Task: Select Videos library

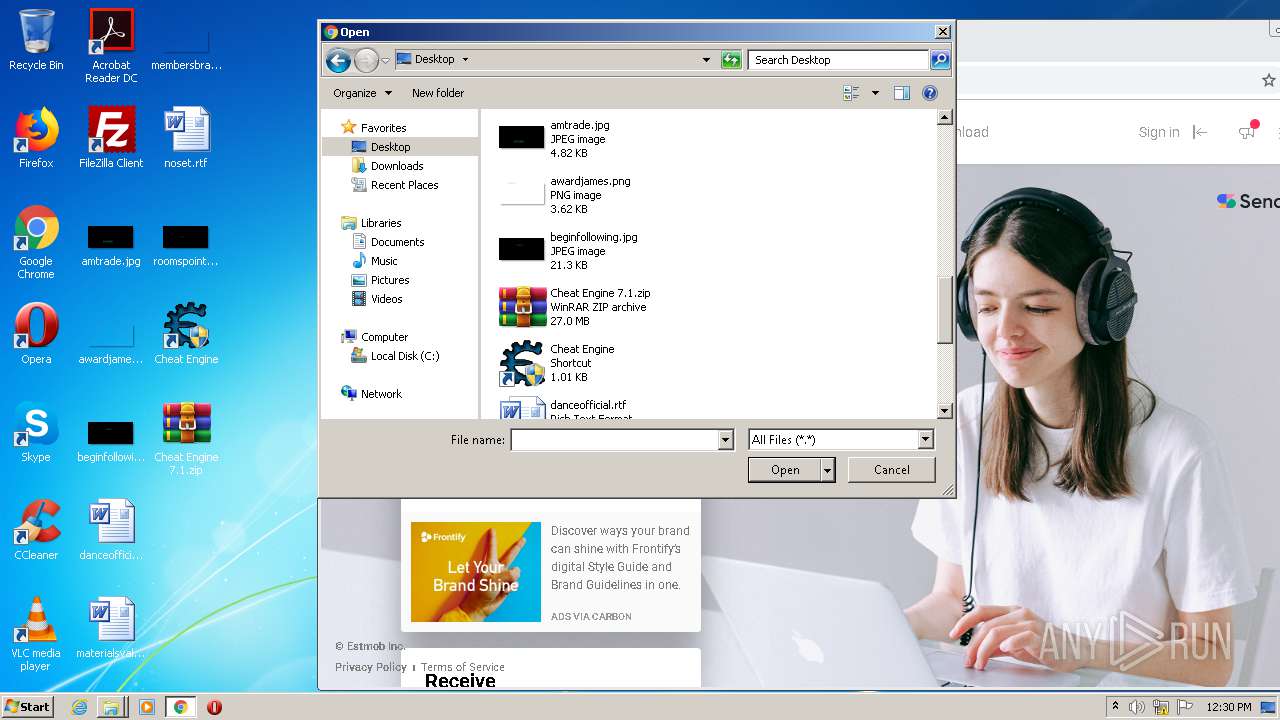Action: point(386,299)
